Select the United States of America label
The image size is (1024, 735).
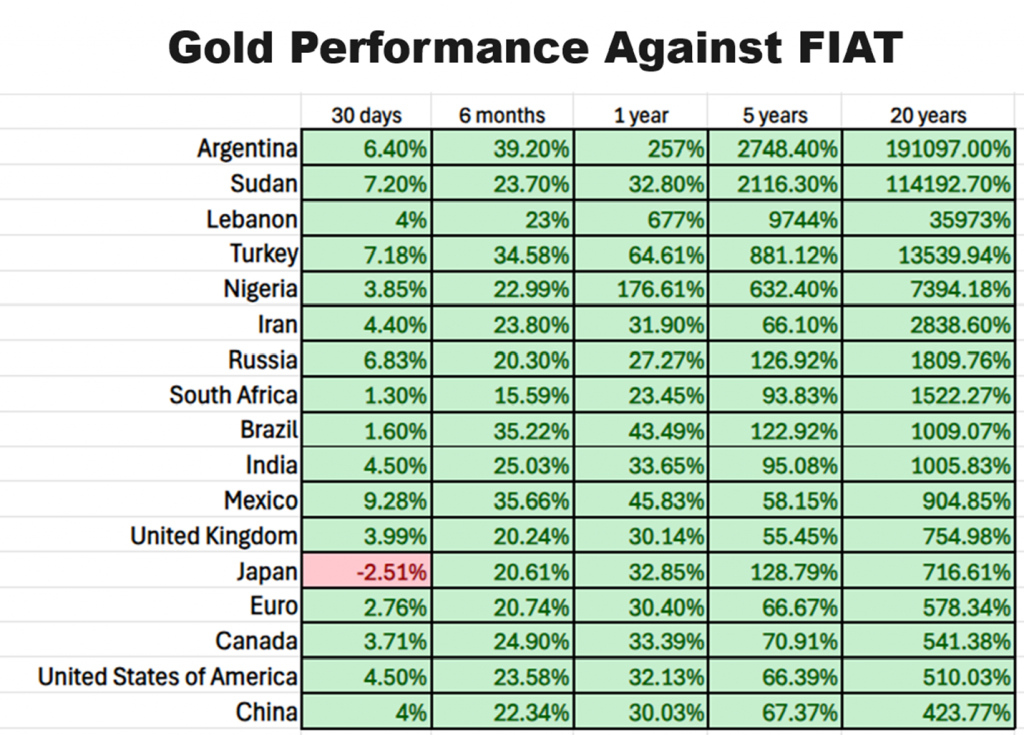[x=167, y=677]
